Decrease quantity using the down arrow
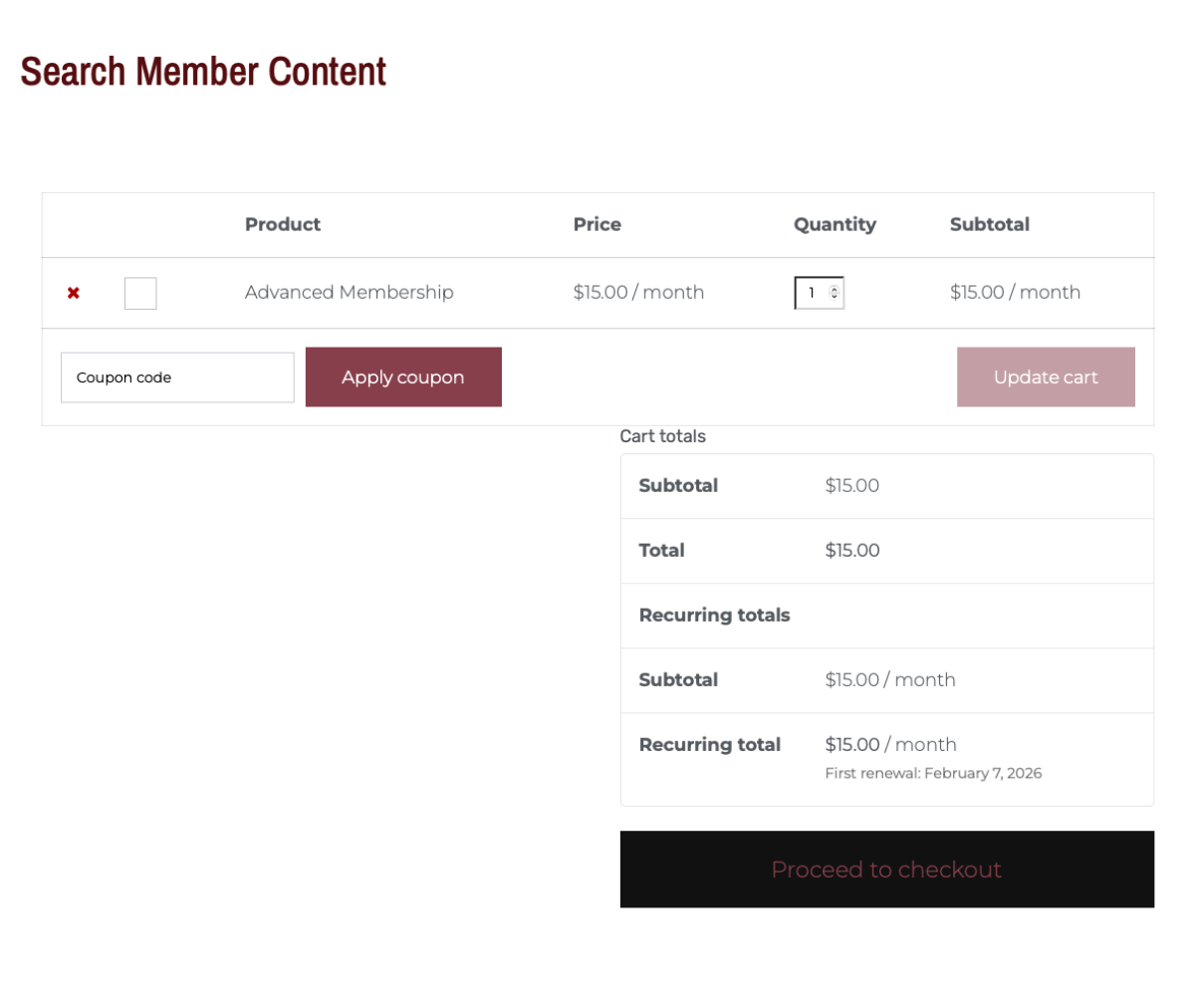This screenshot has height=1008, width=1195. pyautogui.click(x=835, y=298)
